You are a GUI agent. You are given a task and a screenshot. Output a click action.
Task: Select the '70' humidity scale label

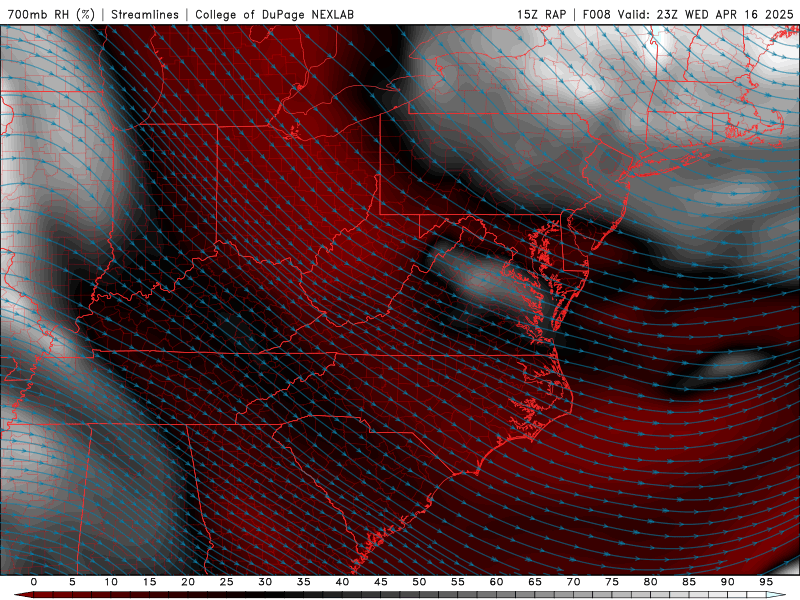tap(573, 582)
